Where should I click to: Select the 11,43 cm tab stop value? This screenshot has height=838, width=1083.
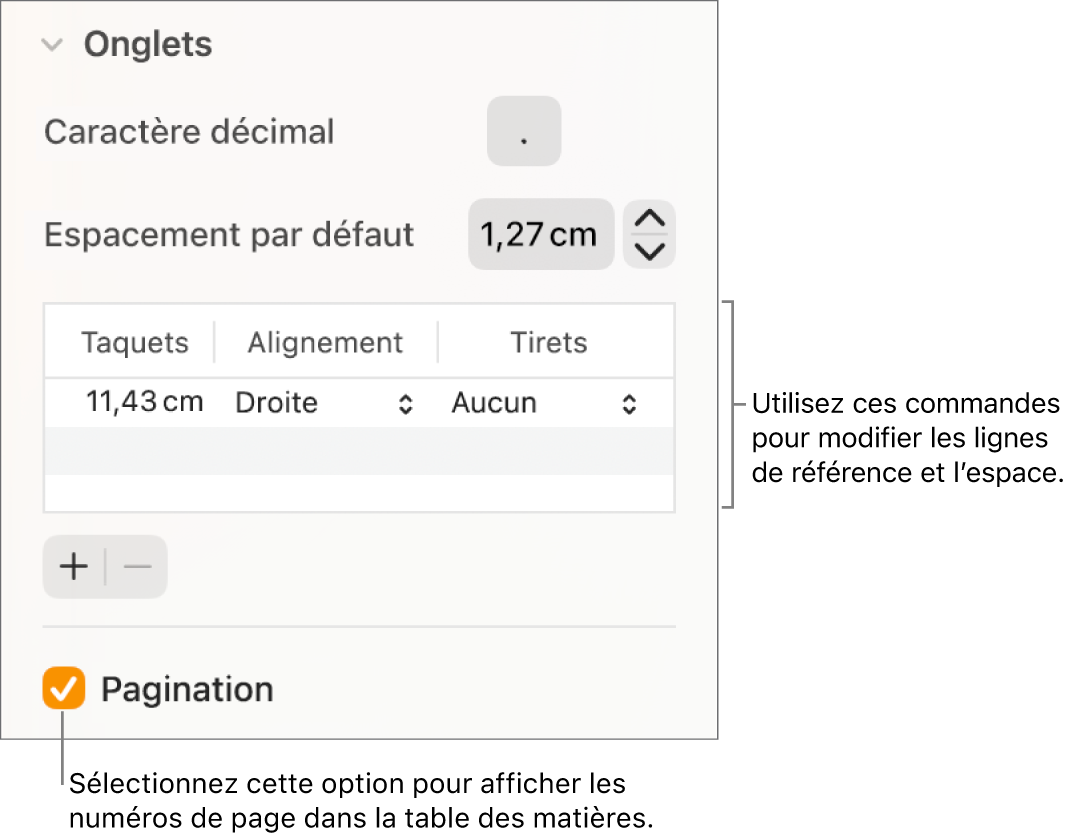[144, 403]
